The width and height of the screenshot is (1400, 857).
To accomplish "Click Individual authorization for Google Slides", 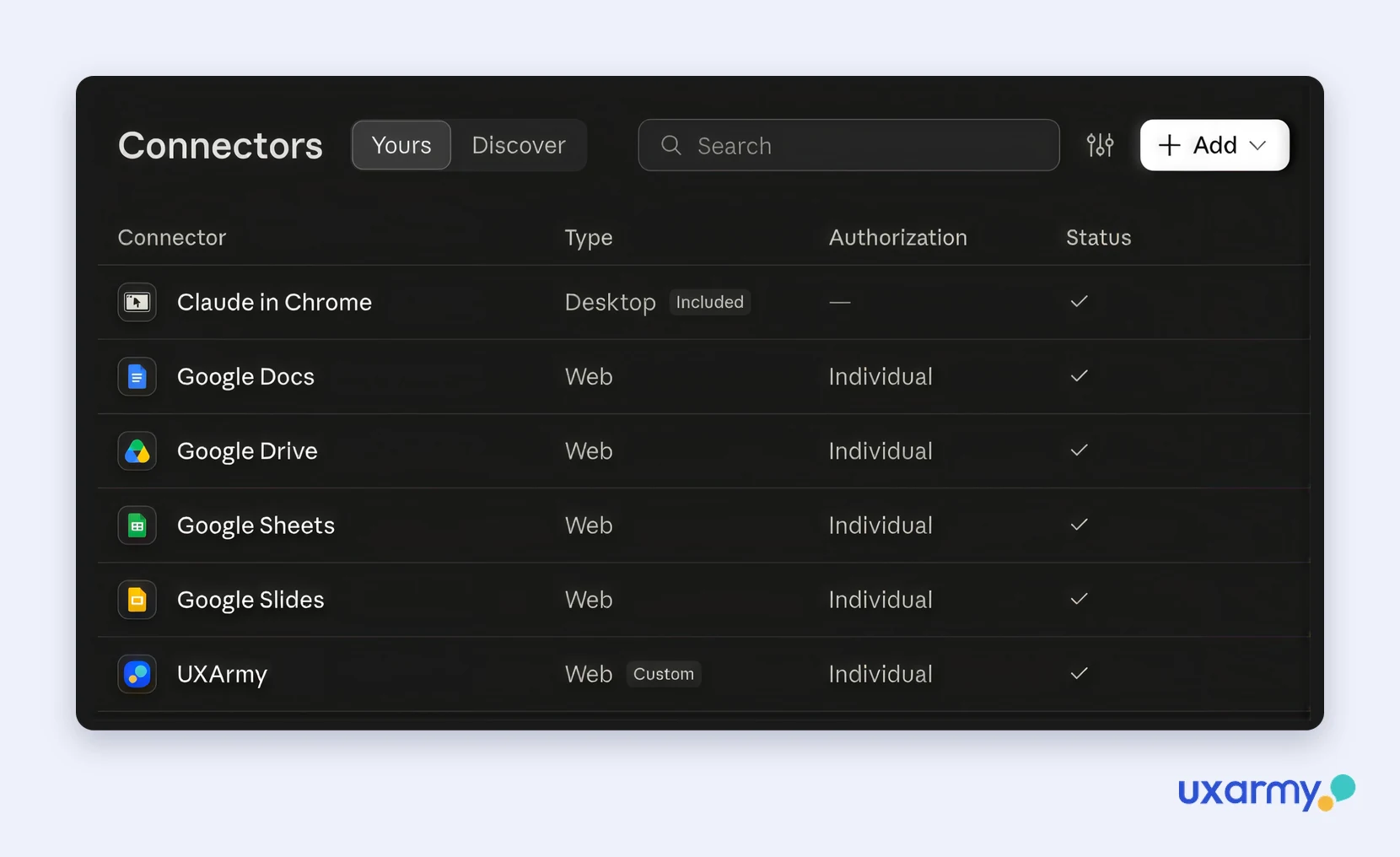I will pyautogui.click(x=880, y=600).
